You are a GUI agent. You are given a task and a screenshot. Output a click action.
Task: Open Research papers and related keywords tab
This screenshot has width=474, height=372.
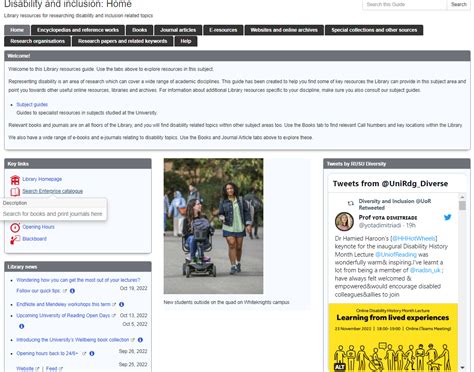pos(122,41)
